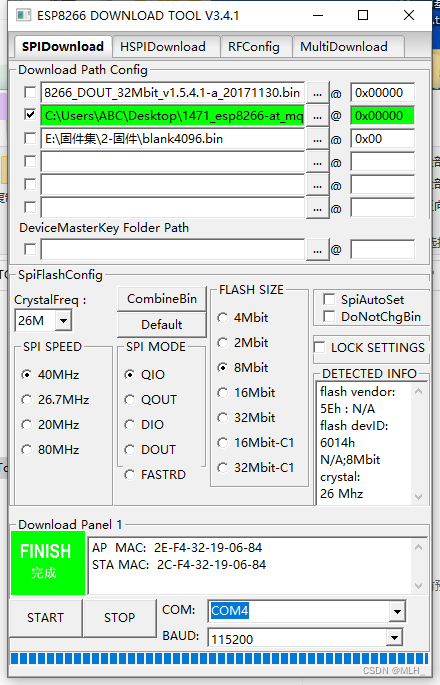Toggle LOCK SETTINGS checkbox
This screenshot has height=685, width=440.
(x=320, y=347)
